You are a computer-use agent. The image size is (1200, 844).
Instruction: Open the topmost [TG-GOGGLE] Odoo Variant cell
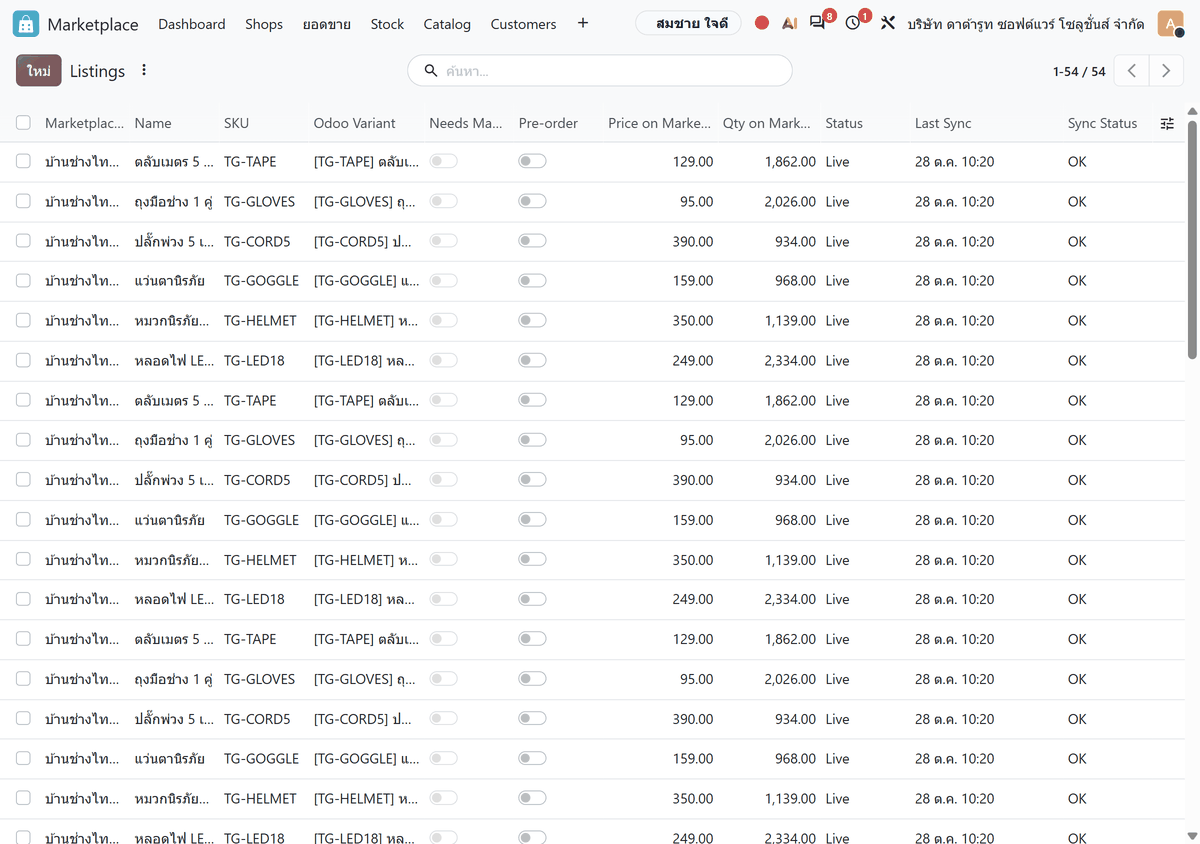367,281
